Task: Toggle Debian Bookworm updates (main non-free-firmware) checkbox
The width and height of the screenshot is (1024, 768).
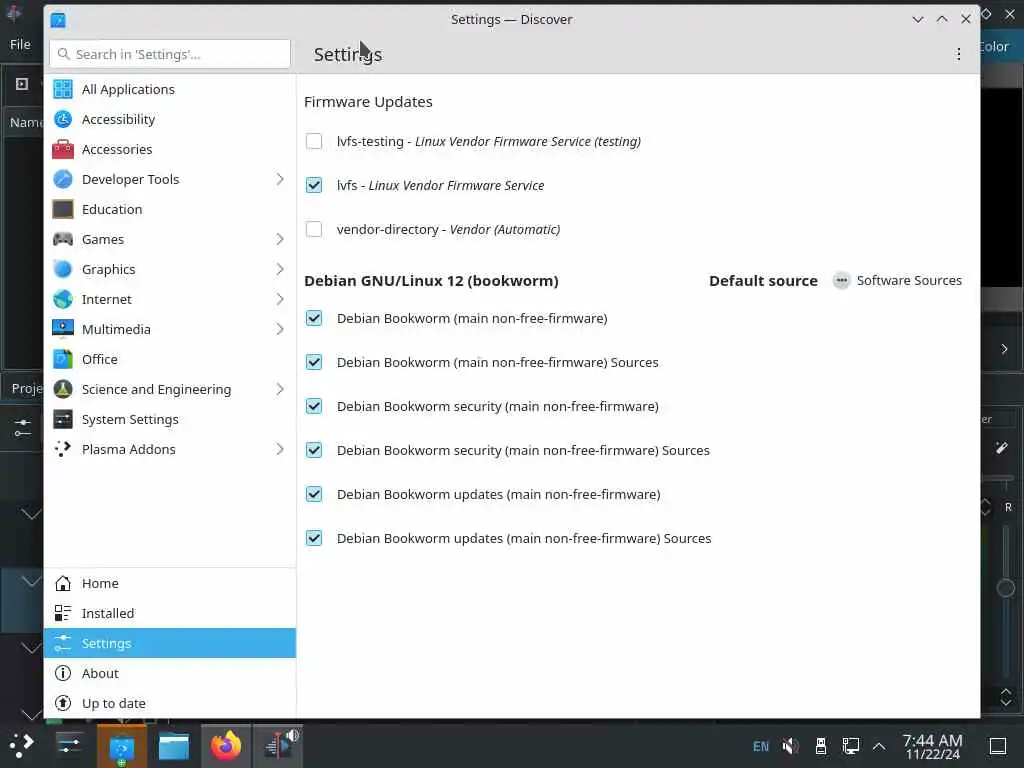Action: [x=314, y=494]
